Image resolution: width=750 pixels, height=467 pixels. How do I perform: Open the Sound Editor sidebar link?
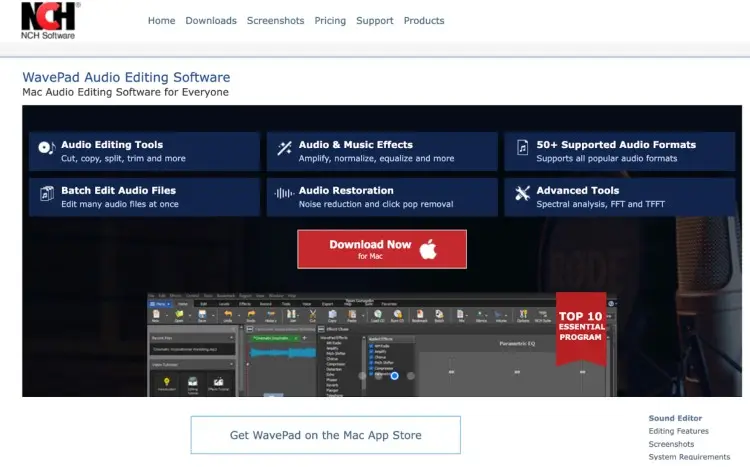coord(675,418)
